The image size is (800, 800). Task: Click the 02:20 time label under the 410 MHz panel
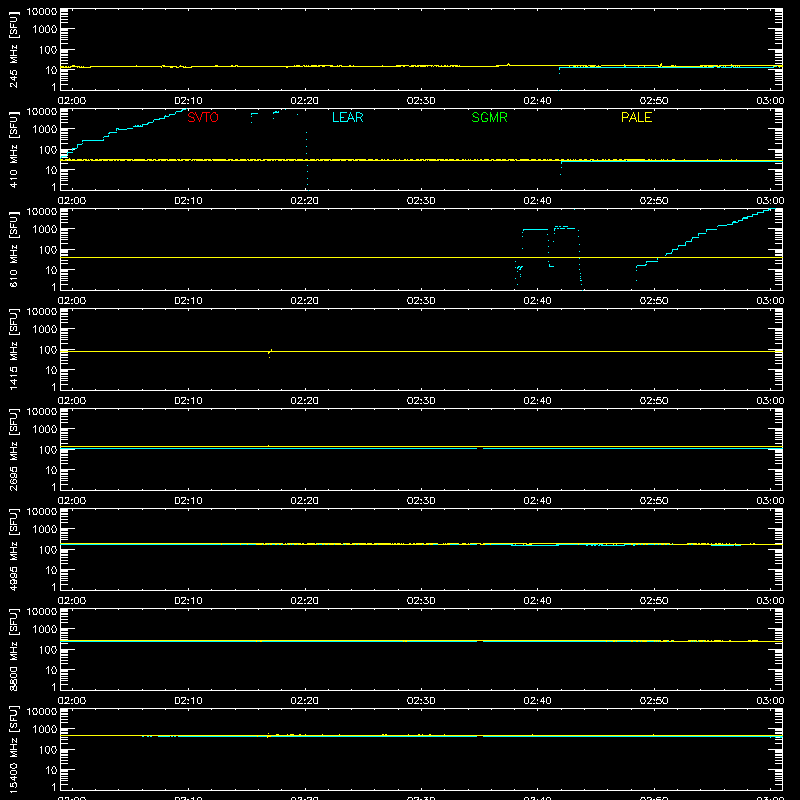tap(305, 201)
